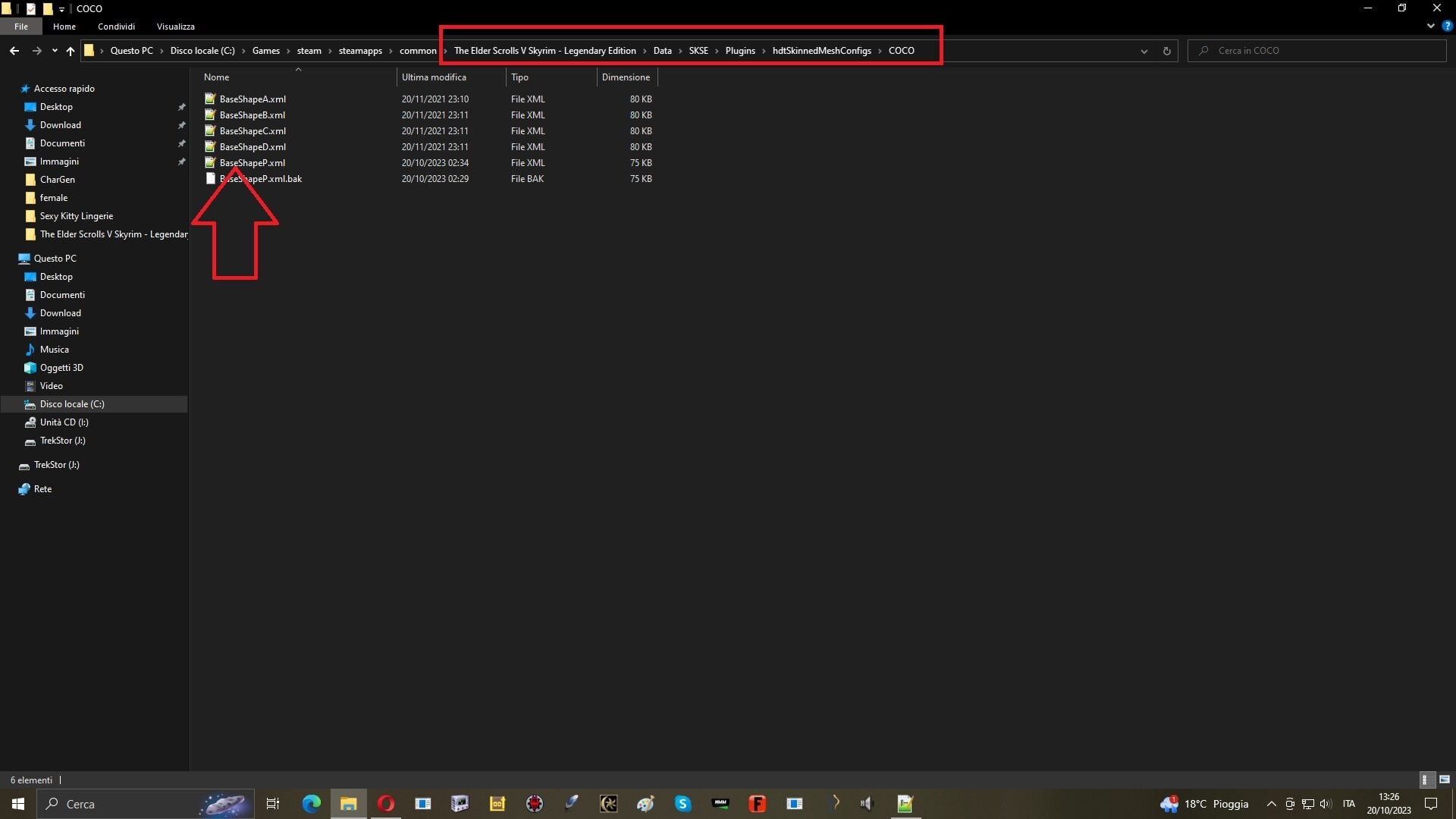Open Task View on the taskbar
The width and height of the screenshot is (1456, 819).
[x=273, y=804]
